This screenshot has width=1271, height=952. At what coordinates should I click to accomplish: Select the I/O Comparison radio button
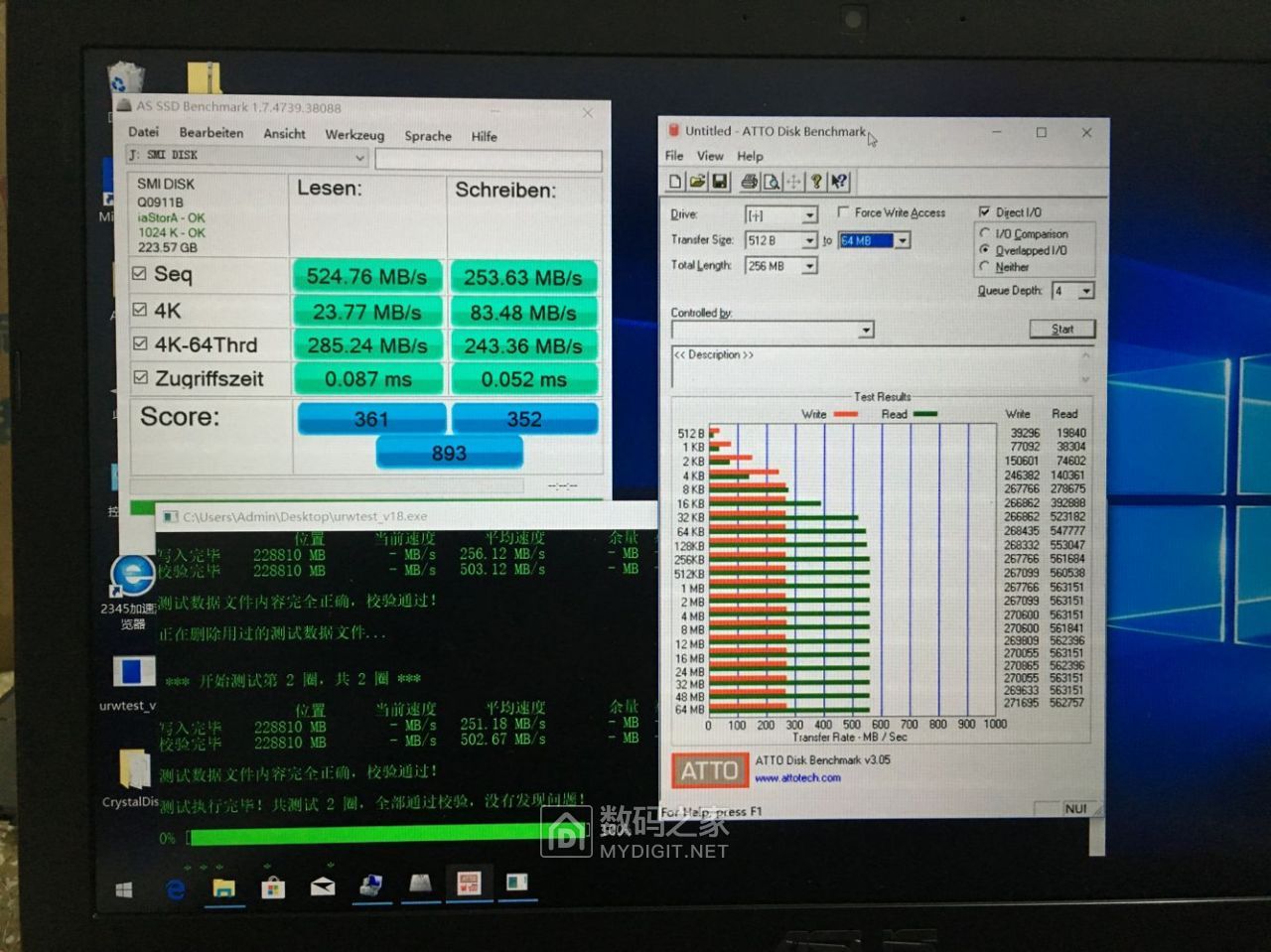(x=984, y=234)
